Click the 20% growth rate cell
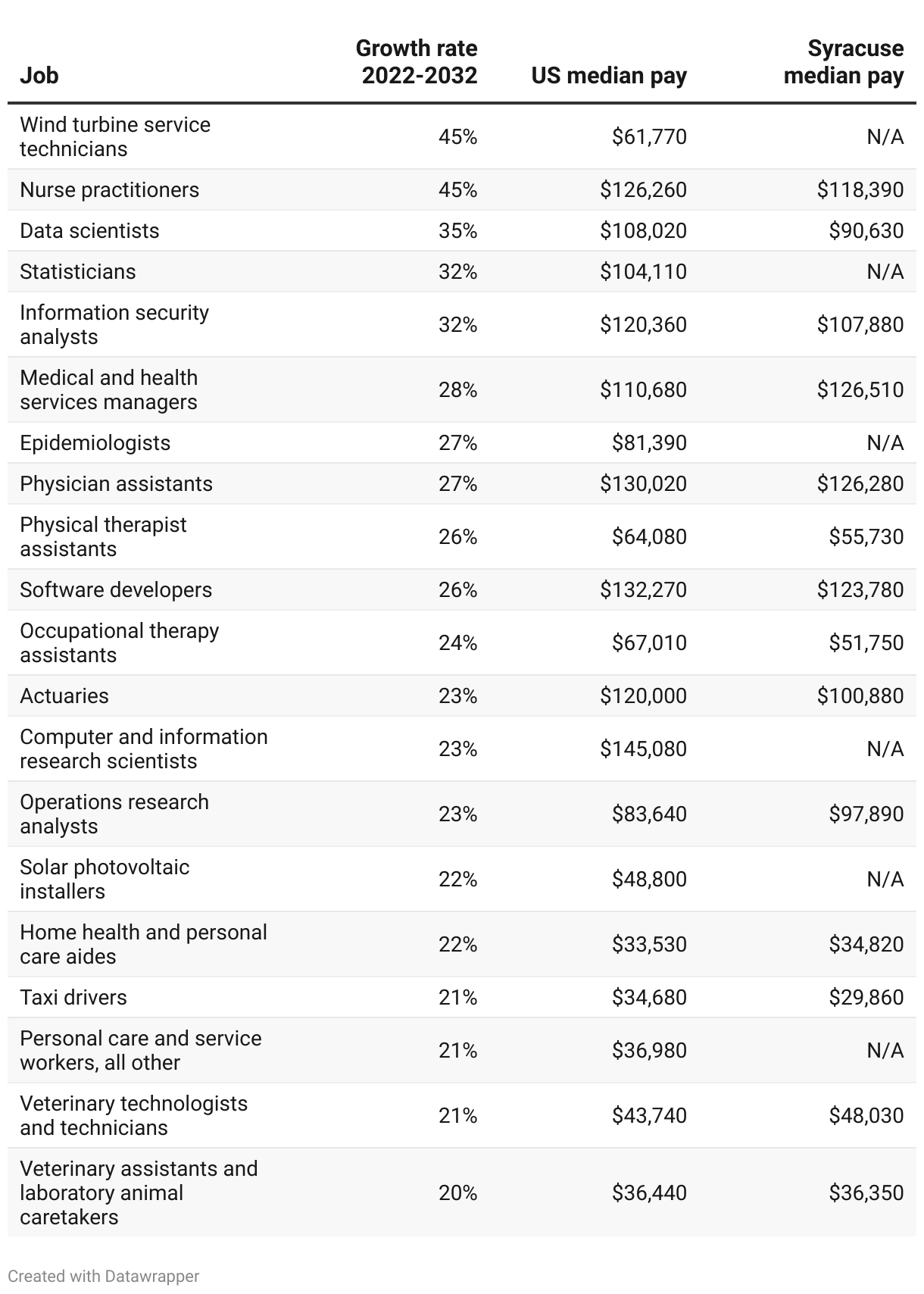Screen dimensions: 924x1294 457,1192
